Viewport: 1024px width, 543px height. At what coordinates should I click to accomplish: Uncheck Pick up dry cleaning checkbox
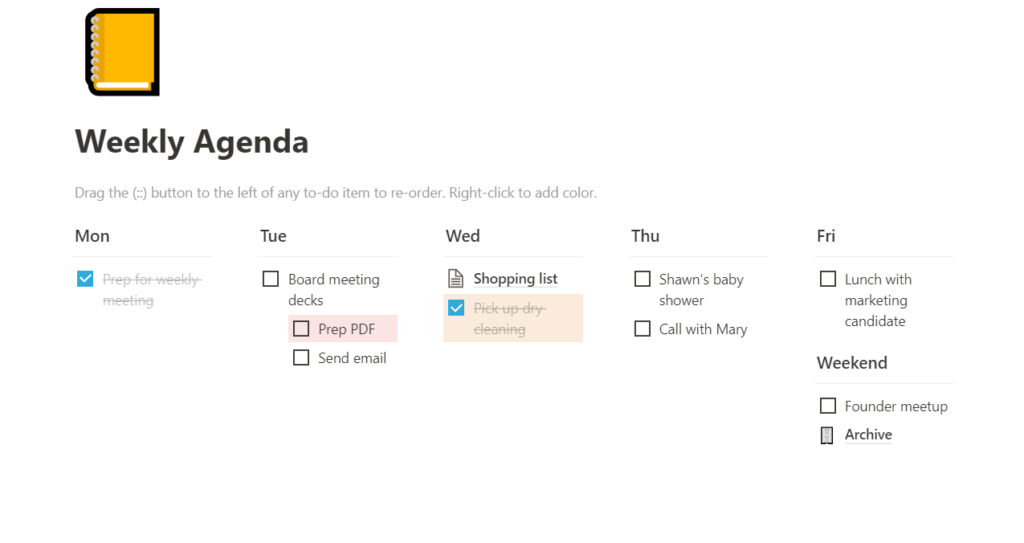pyautogui.click(x=456, y=308)
